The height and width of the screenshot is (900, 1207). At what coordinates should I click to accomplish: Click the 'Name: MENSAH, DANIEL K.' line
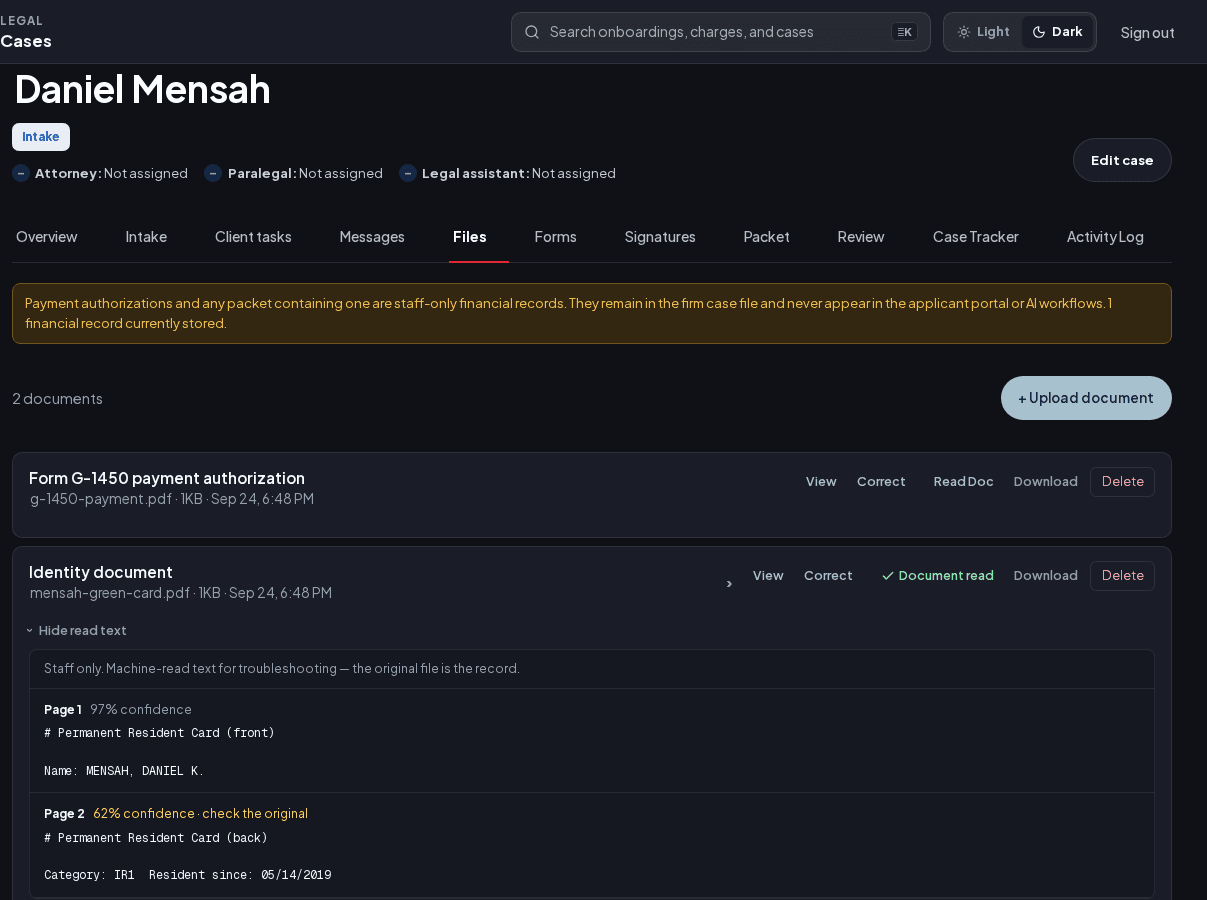(124, 771)
